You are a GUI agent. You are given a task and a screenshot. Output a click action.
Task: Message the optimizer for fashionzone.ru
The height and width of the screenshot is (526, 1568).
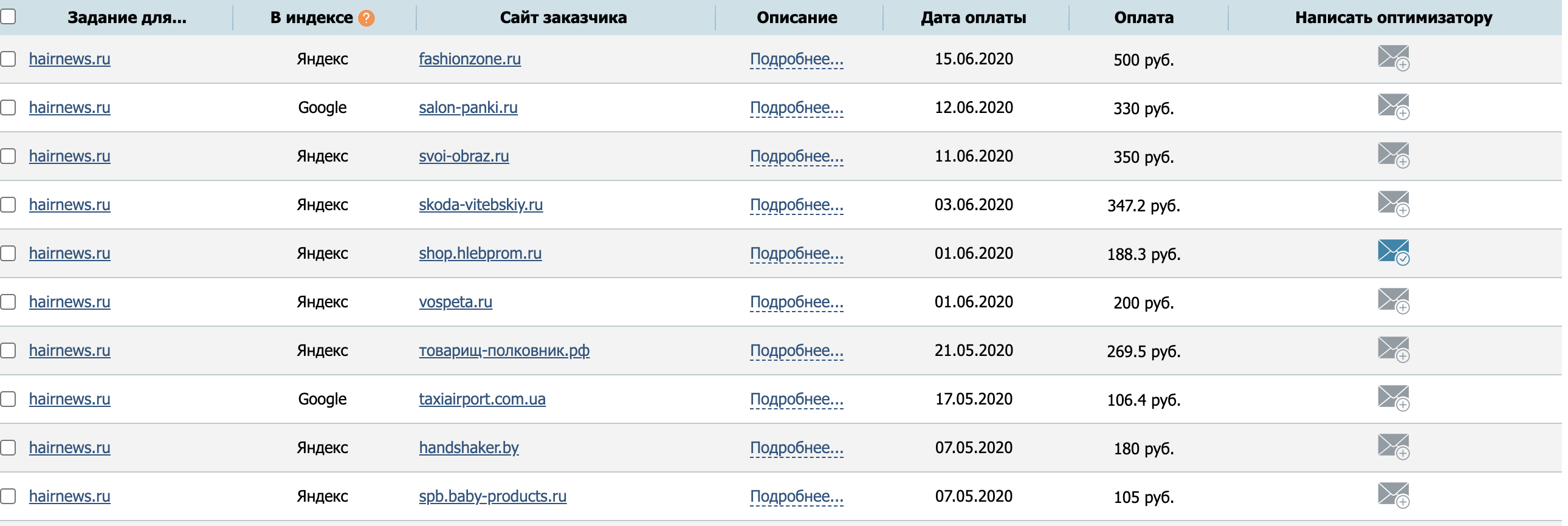click(1393, 58)
